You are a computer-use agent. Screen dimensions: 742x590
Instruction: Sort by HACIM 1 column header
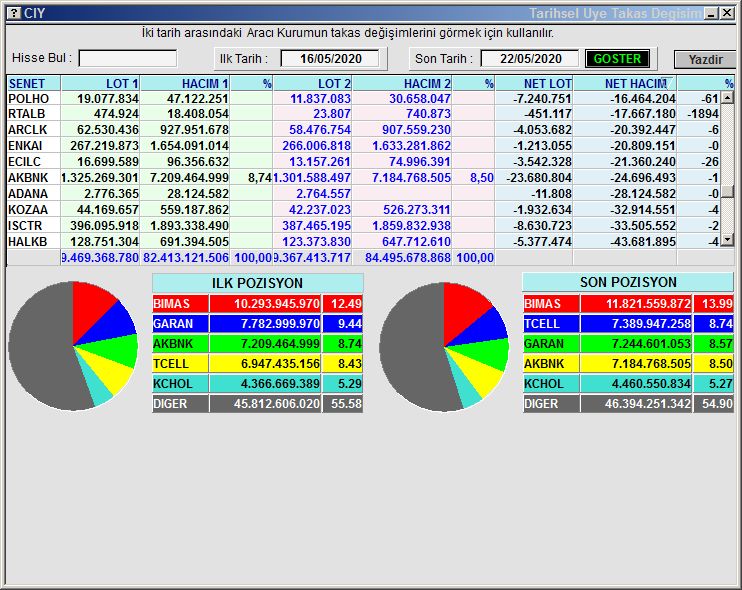185,83
